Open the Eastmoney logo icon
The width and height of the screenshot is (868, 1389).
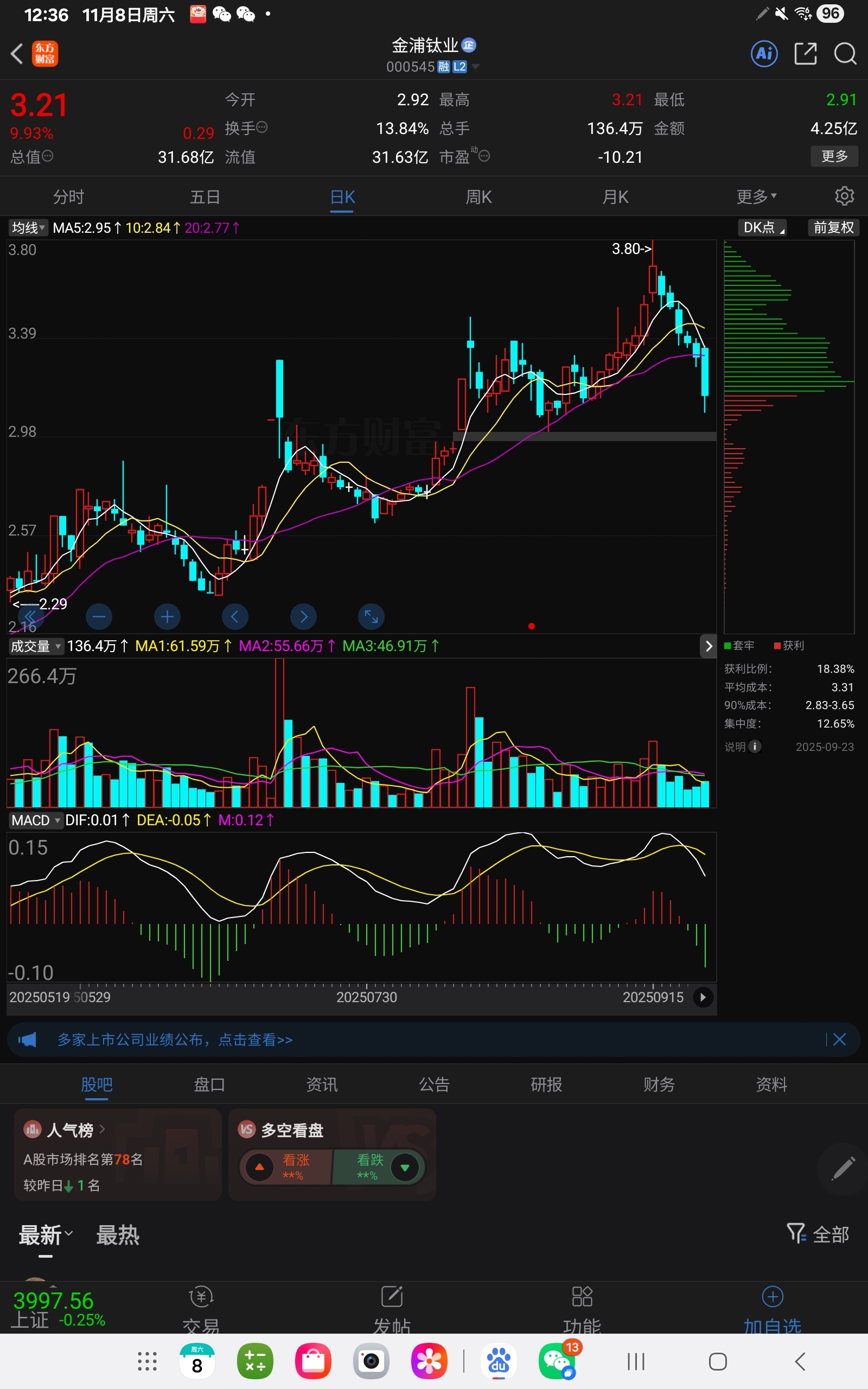pos(45,54)
